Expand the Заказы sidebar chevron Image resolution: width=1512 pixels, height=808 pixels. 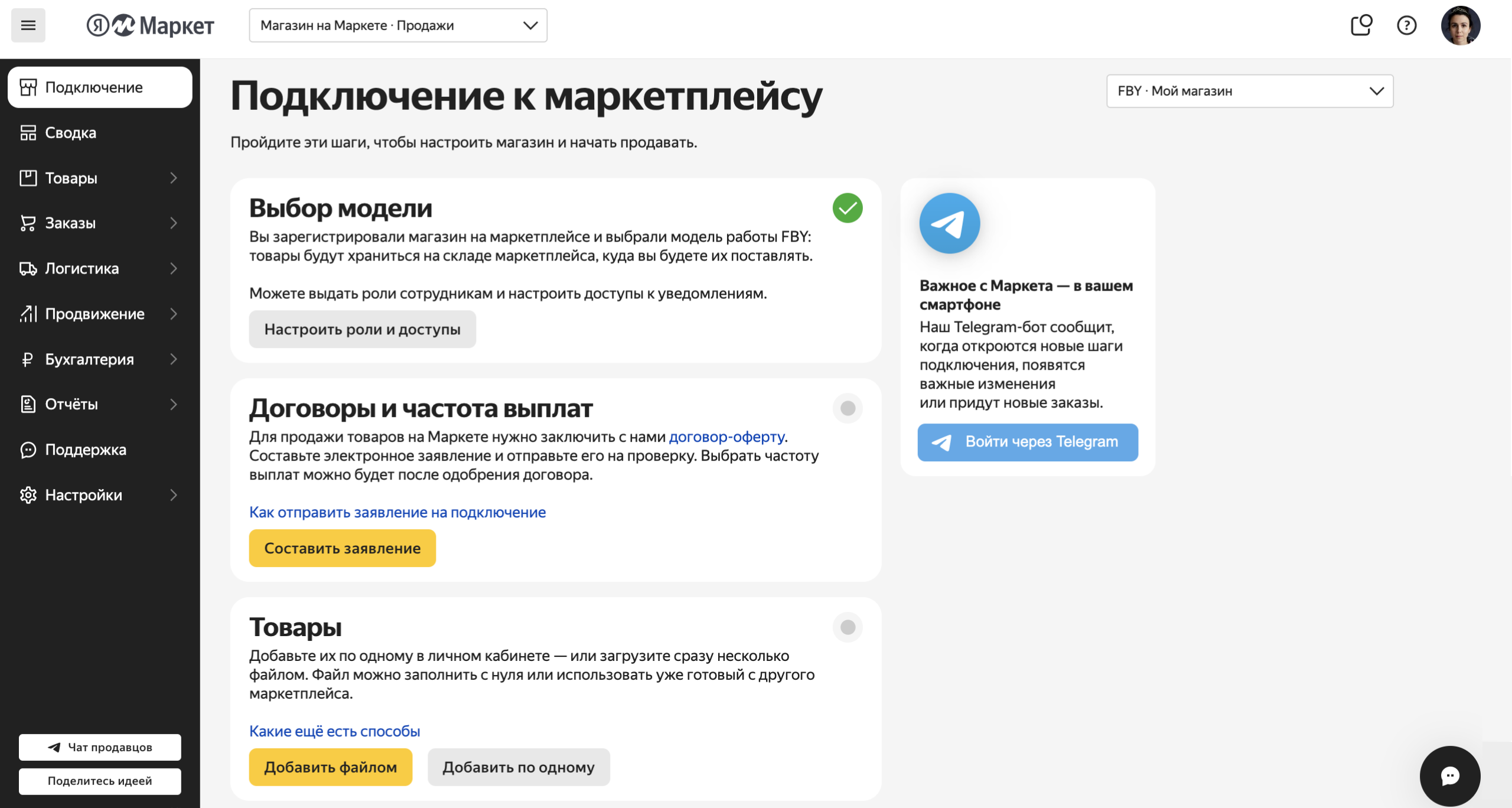pos(174,223)
